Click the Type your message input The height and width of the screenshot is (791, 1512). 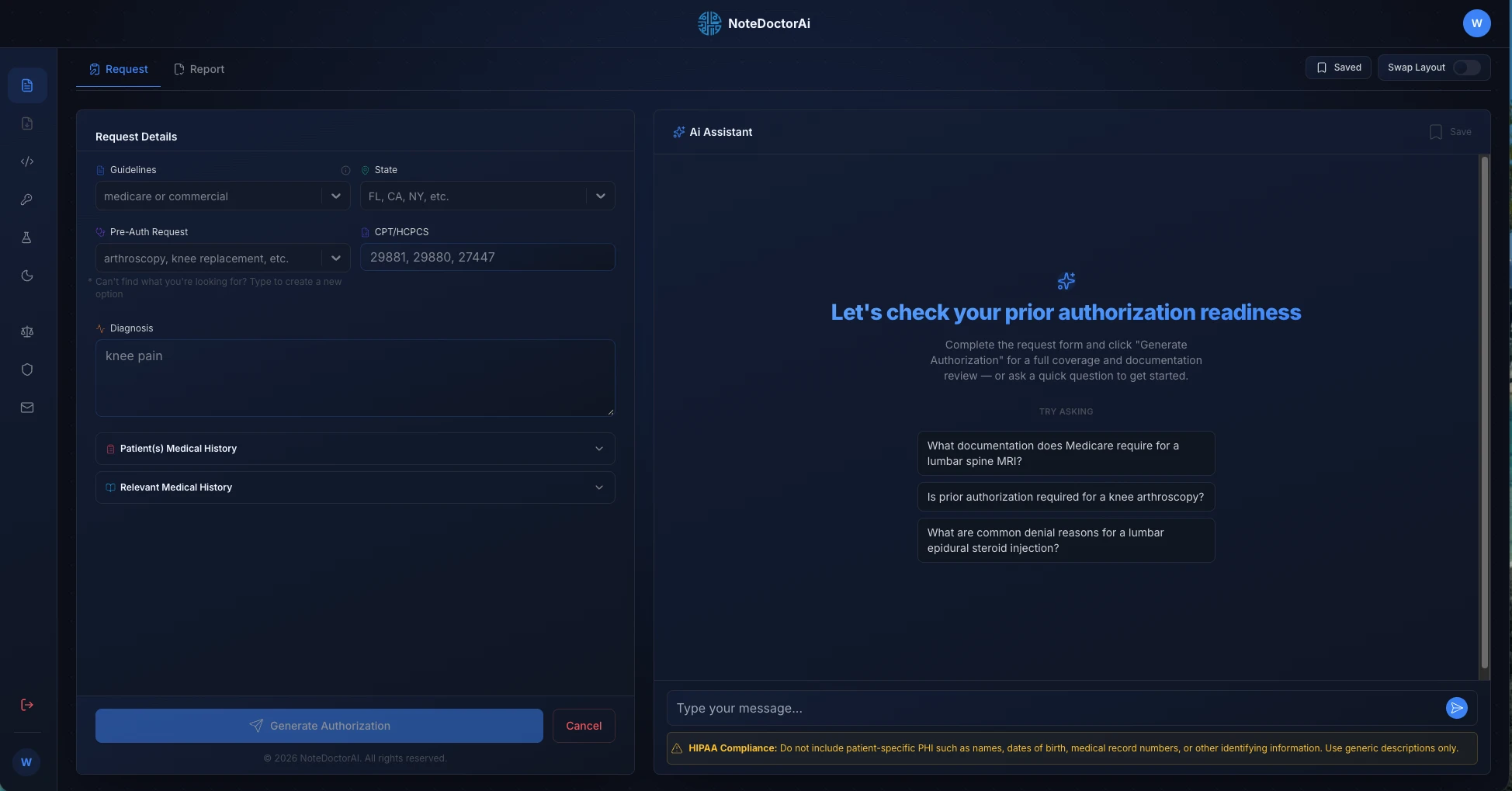[1056, 708]
